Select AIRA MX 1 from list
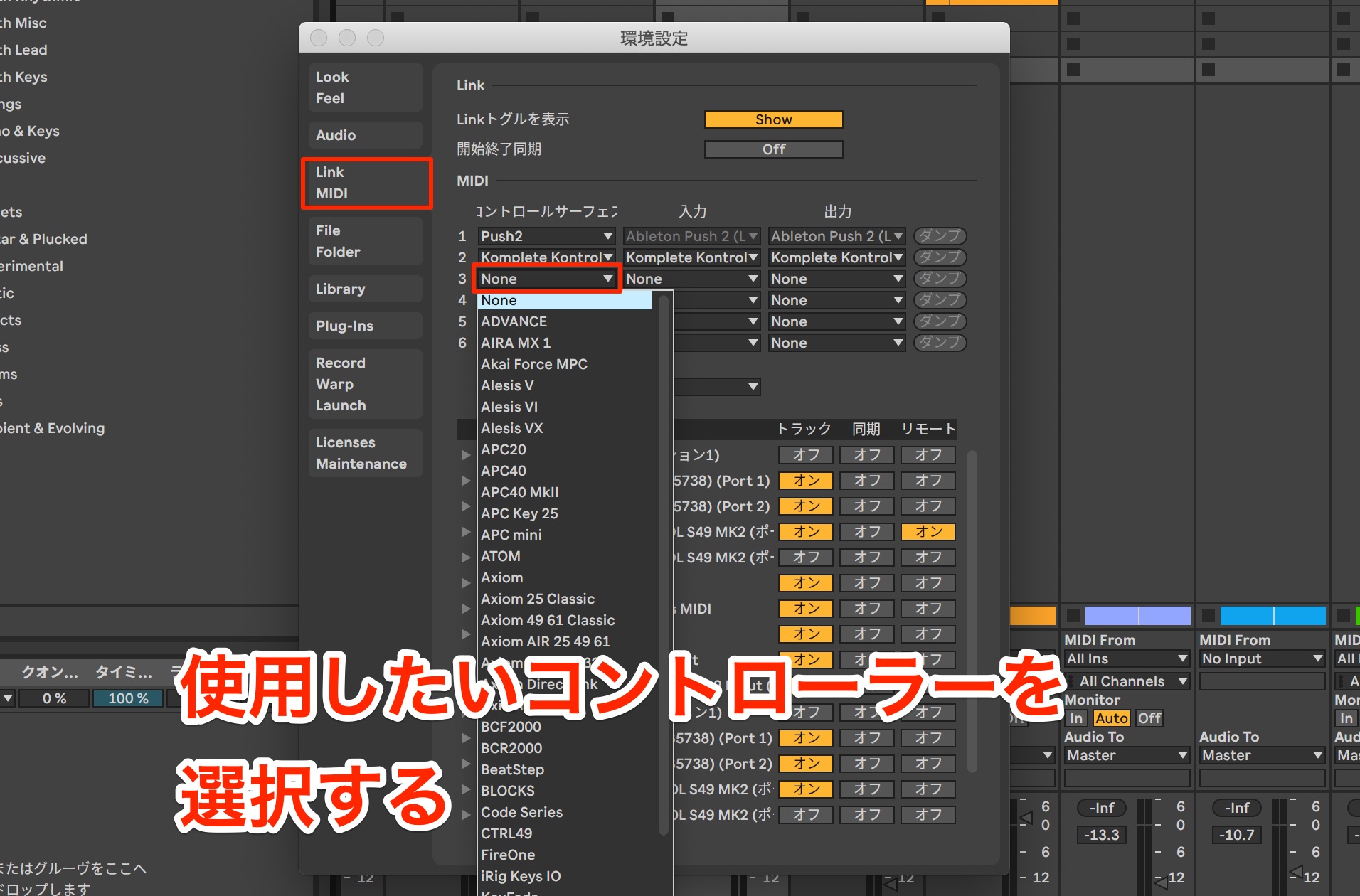 [565, 343]
